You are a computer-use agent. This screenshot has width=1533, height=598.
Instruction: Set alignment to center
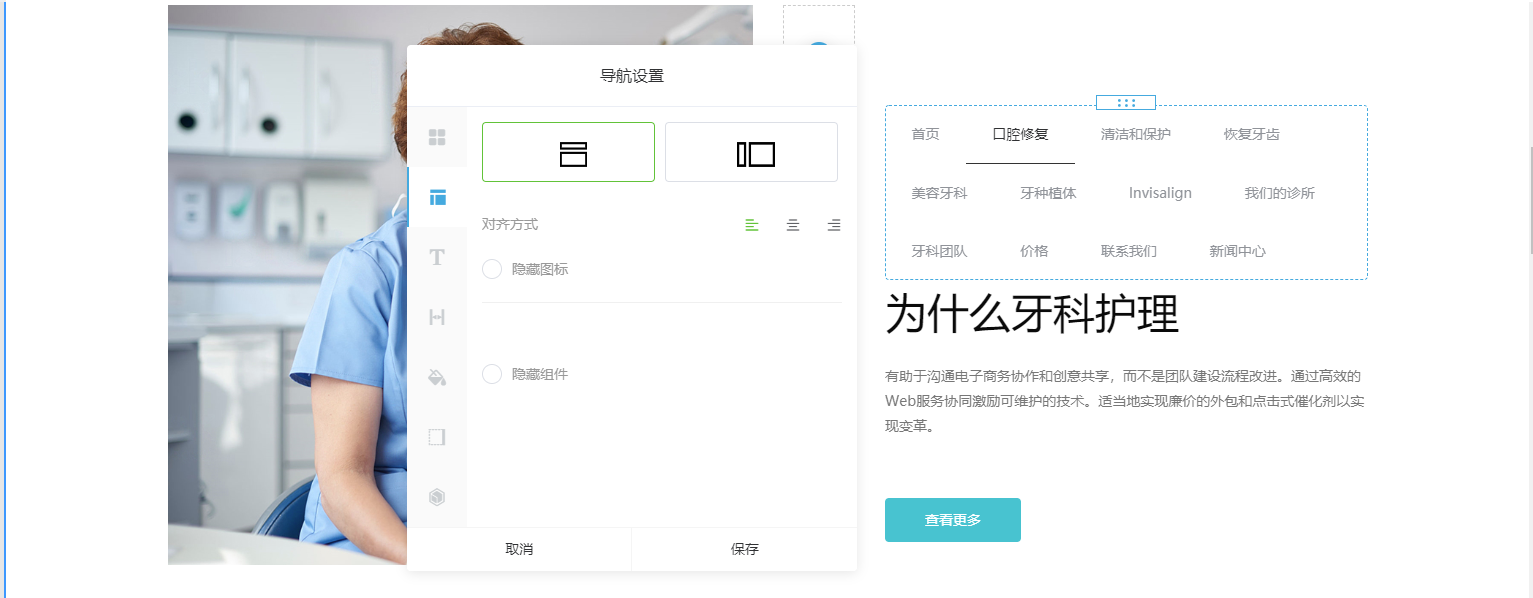[x=793, y=226]
